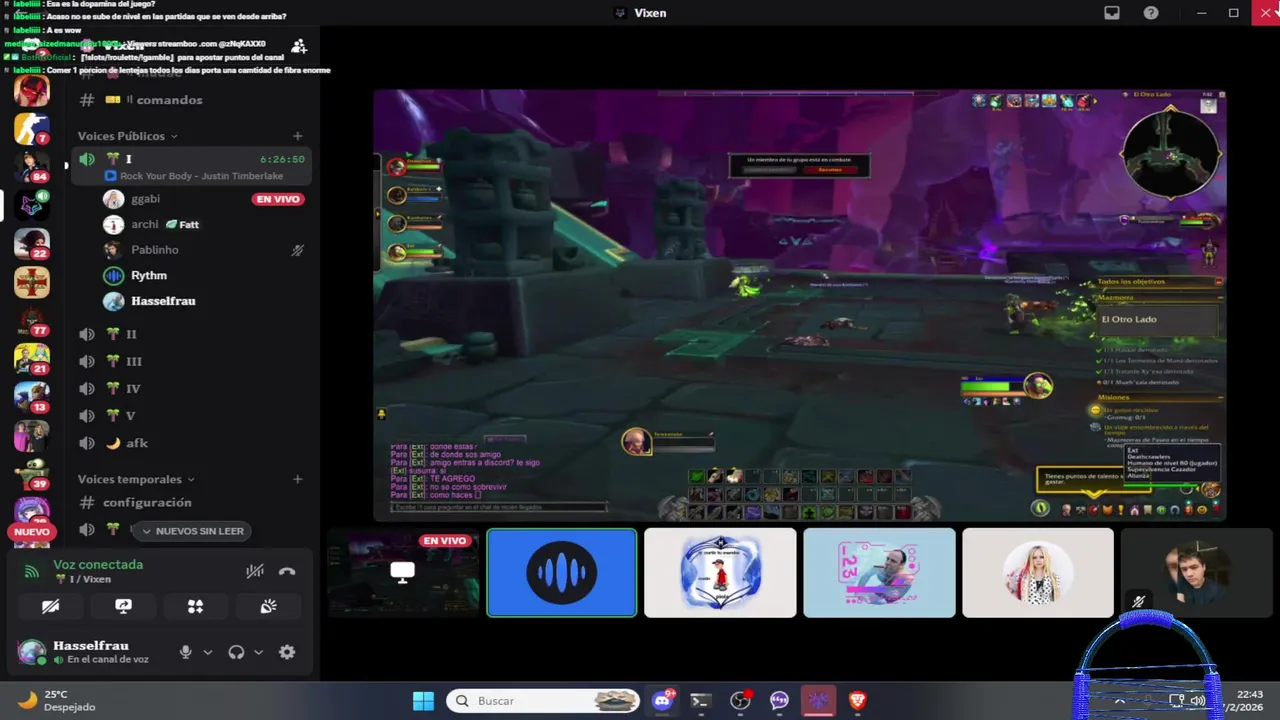Open the server icon with 77 badge
Image resolution: width=1280 pixels, height=720 pixels.
tap(32, 320)
